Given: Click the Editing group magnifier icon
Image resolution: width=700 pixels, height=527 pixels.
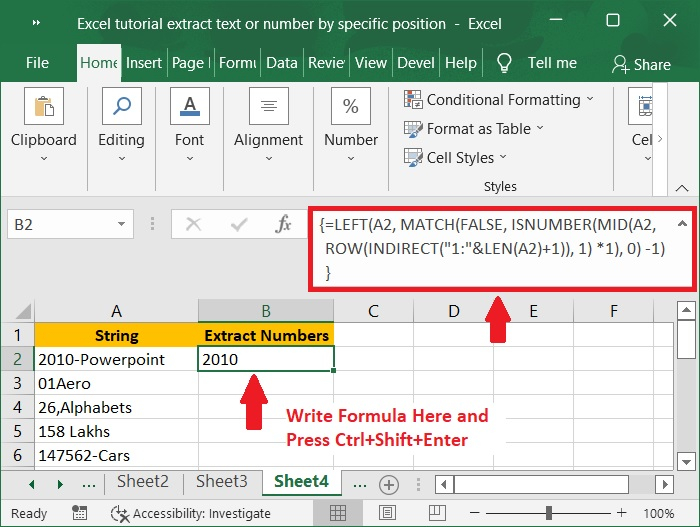Looking at the screenshot, I should click(121, 106).
